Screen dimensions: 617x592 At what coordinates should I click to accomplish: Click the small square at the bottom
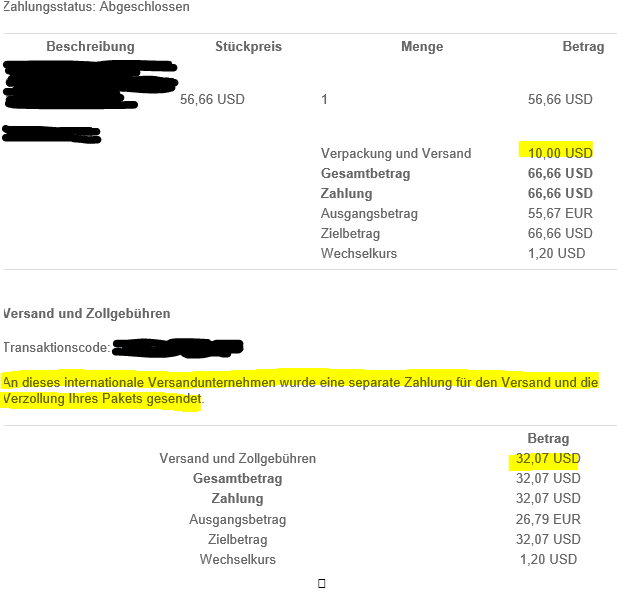click(x=321, y=583)
